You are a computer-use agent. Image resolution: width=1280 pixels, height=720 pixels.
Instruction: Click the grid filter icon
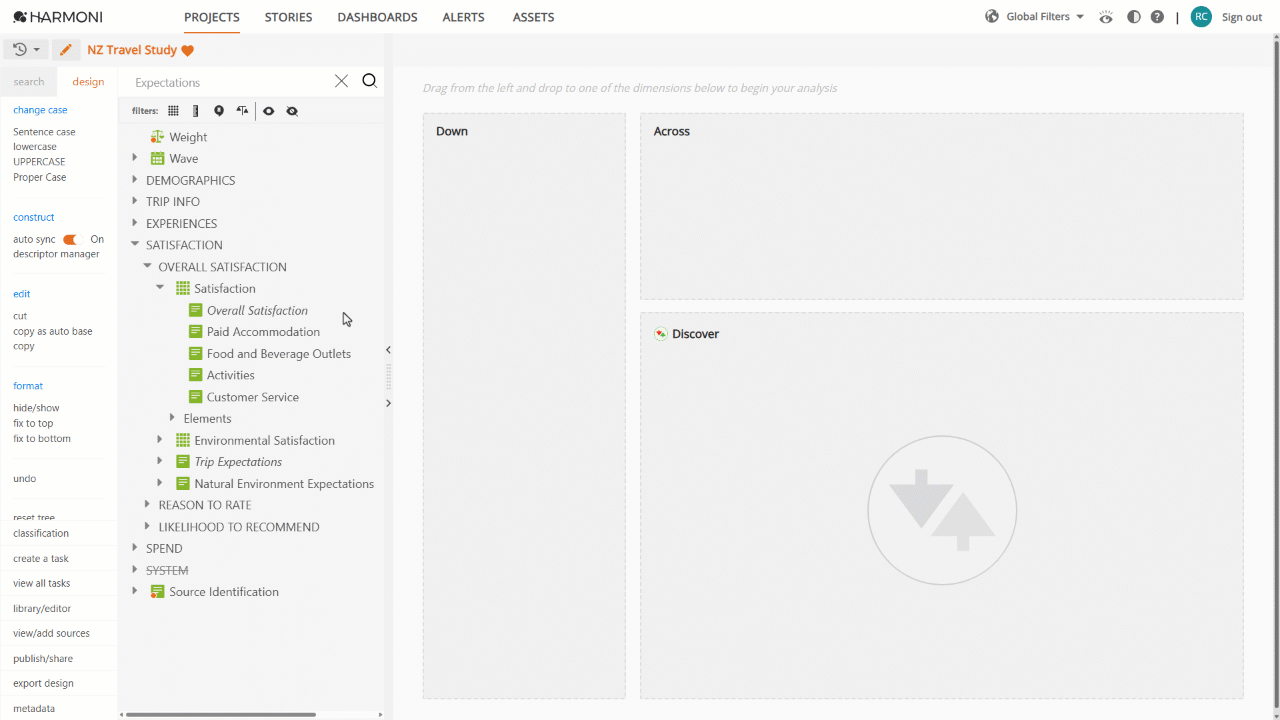(173, 111)
